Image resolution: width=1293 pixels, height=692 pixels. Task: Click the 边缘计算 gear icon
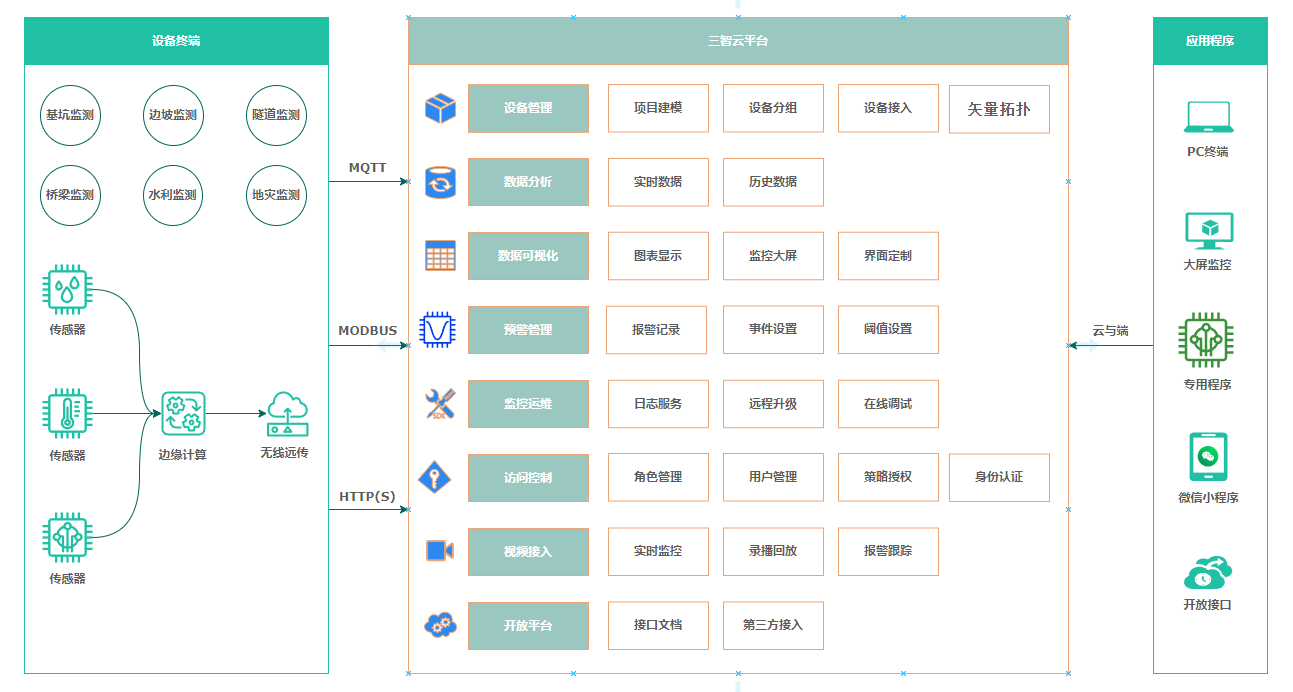click(183, 413)
